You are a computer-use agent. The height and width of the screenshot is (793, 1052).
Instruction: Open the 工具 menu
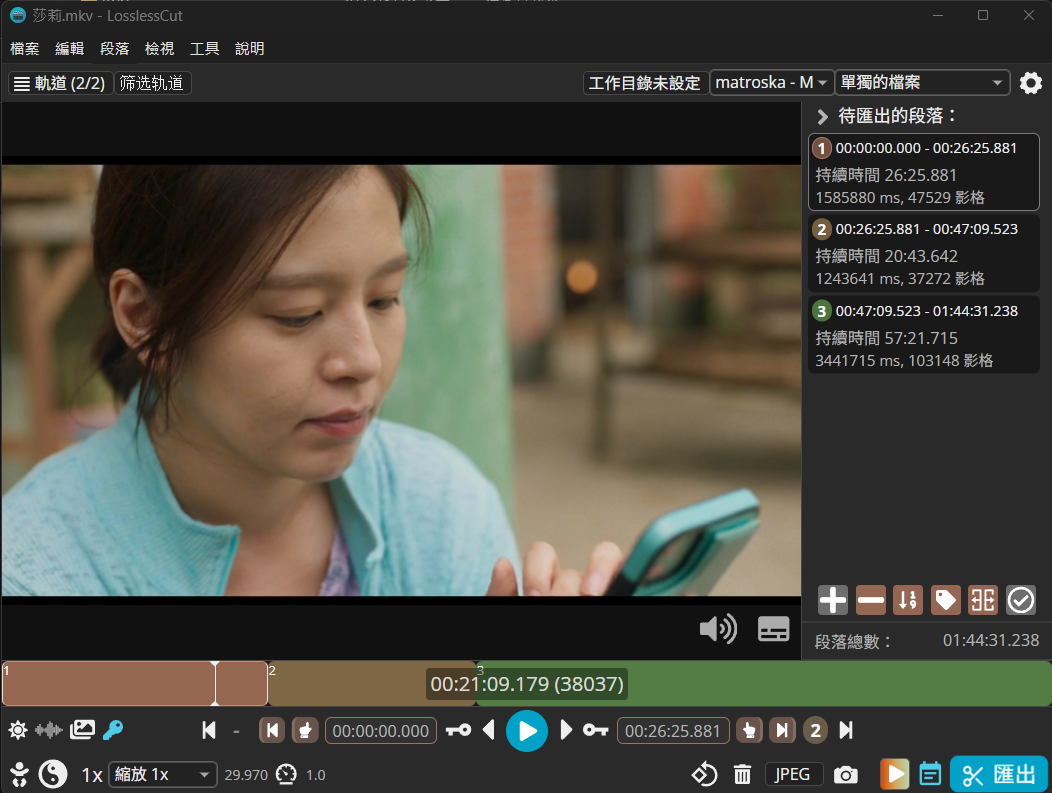click(205, 48)
